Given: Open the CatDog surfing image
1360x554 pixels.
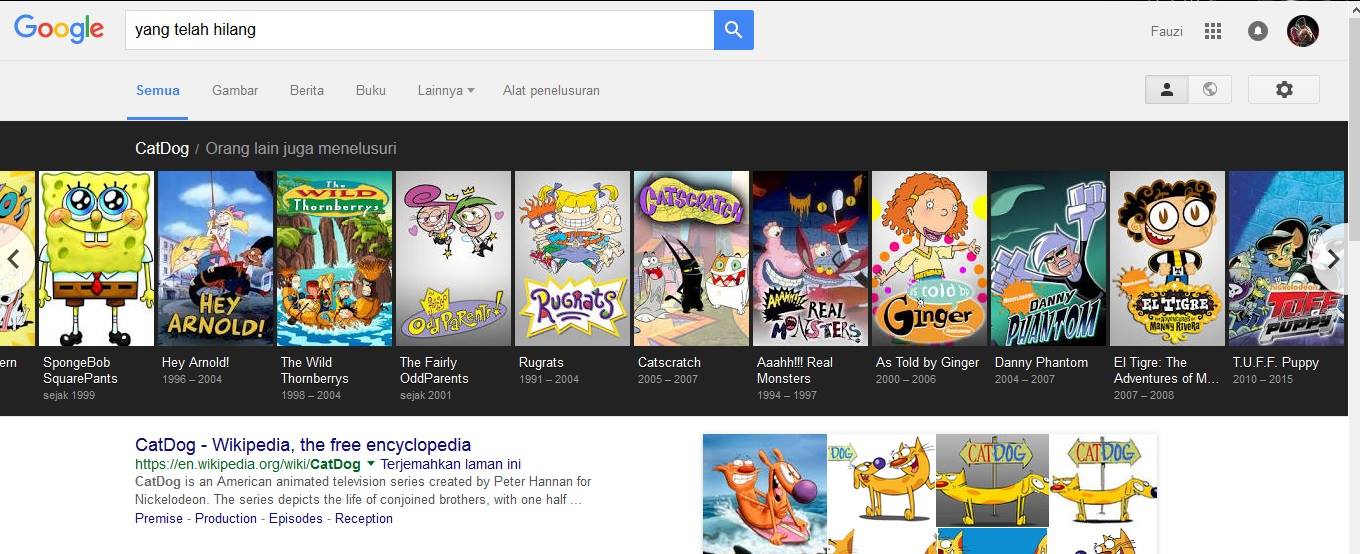Looking at the screenshot, I should [x=765, y=494].
